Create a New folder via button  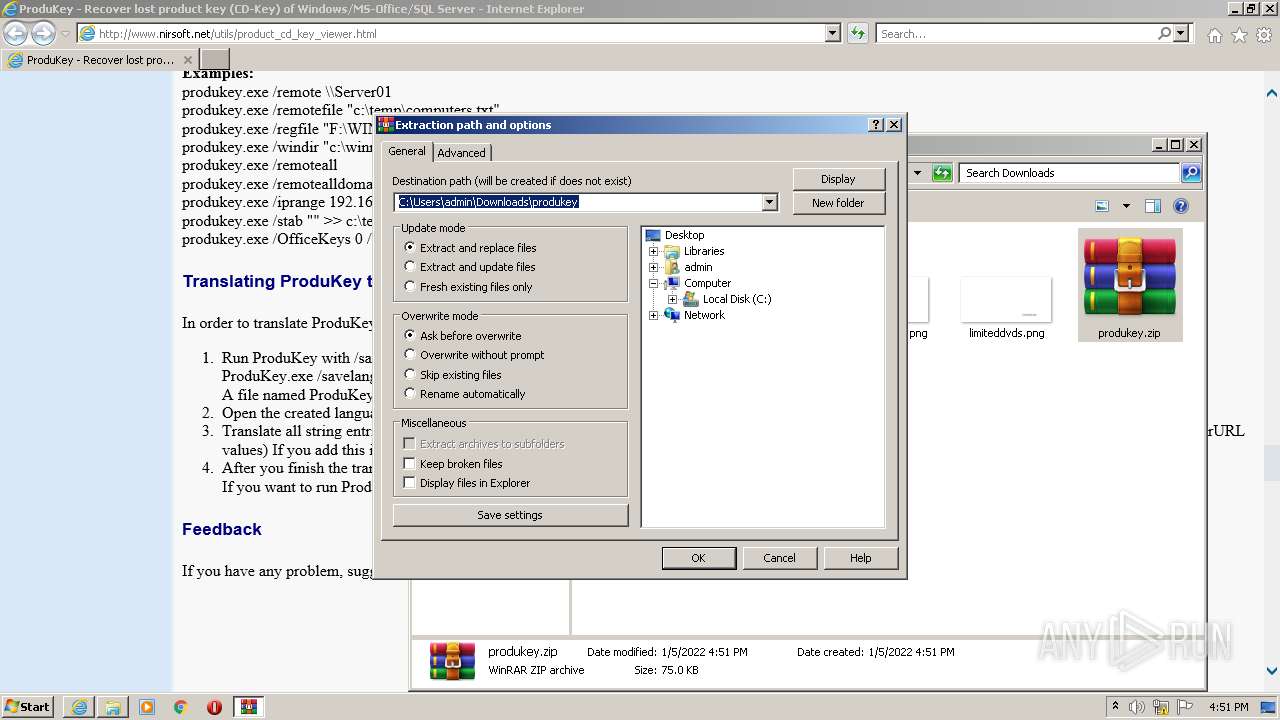click(x=838, y=203)
